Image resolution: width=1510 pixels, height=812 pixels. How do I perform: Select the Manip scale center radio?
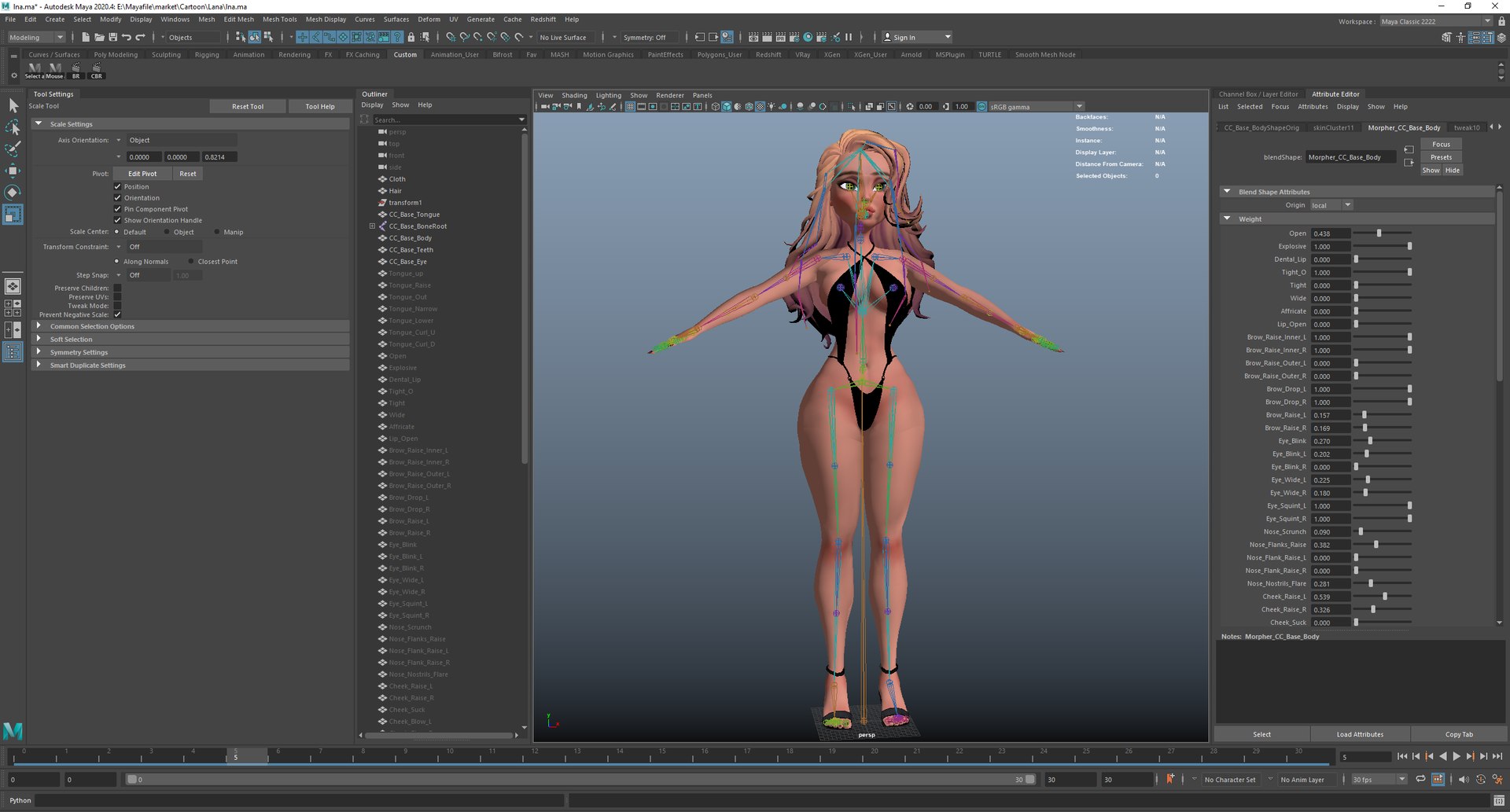217,232
